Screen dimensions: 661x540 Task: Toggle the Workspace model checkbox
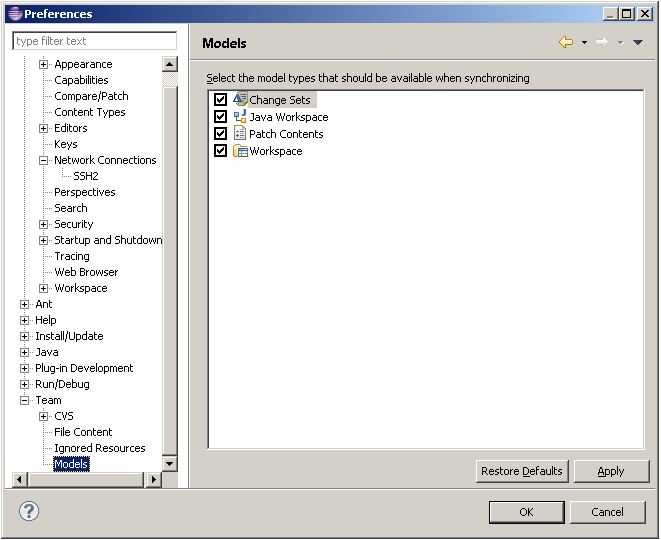point(220,150)
